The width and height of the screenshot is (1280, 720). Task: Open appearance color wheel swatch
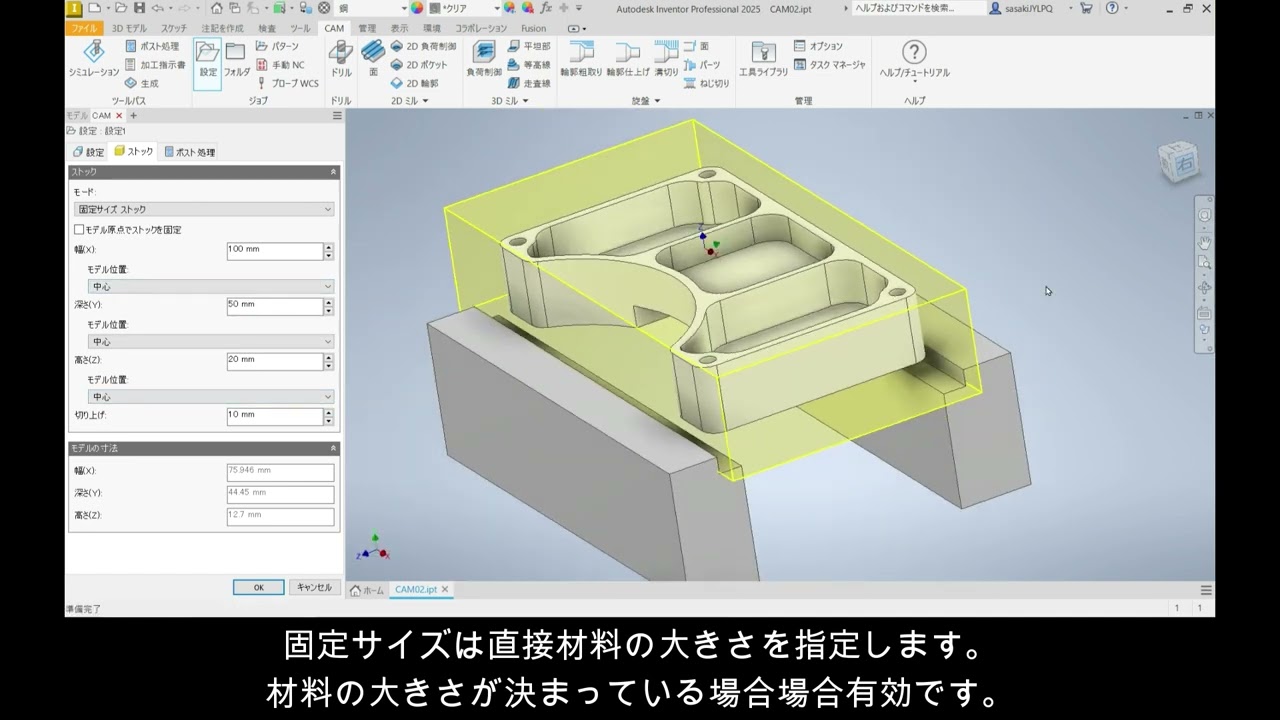click(x=418, y=8)
